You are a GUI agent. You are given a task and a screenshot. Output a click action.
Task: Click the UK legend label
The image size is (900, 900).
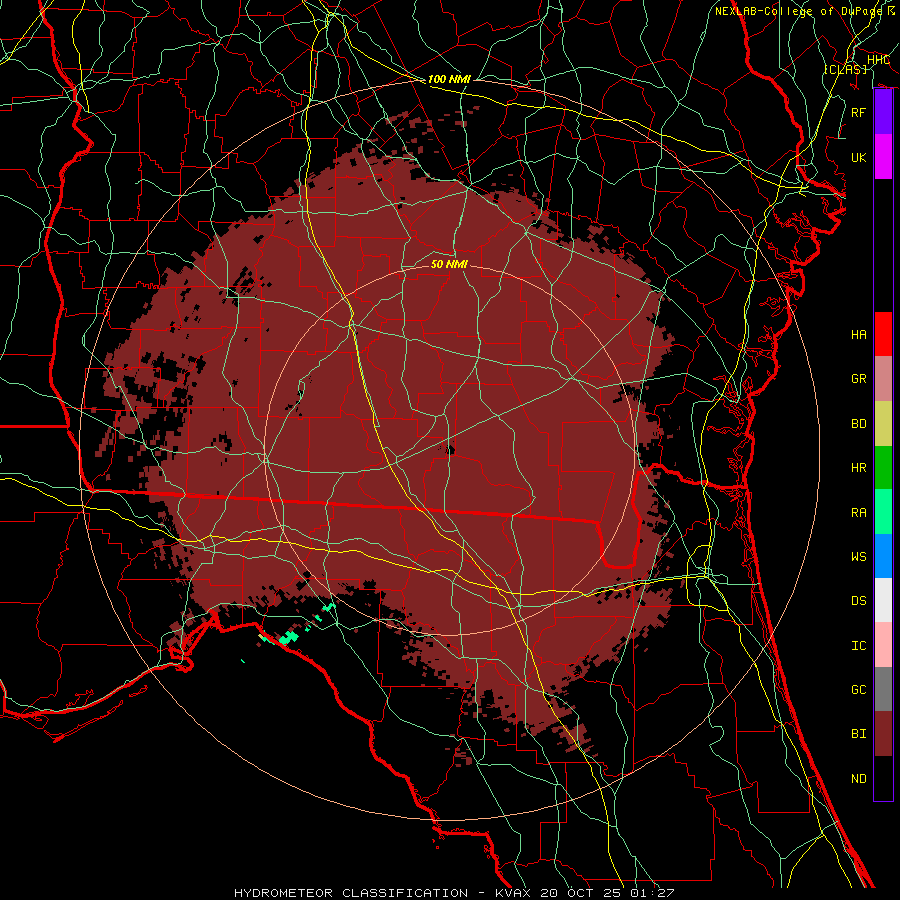[x=859, y=157]
